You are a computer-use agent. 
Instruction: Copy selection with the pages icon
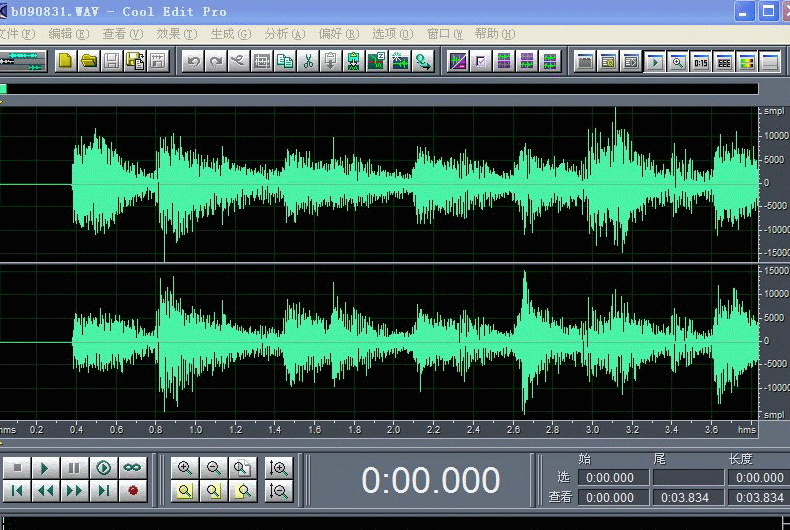[x=285, y=61]
